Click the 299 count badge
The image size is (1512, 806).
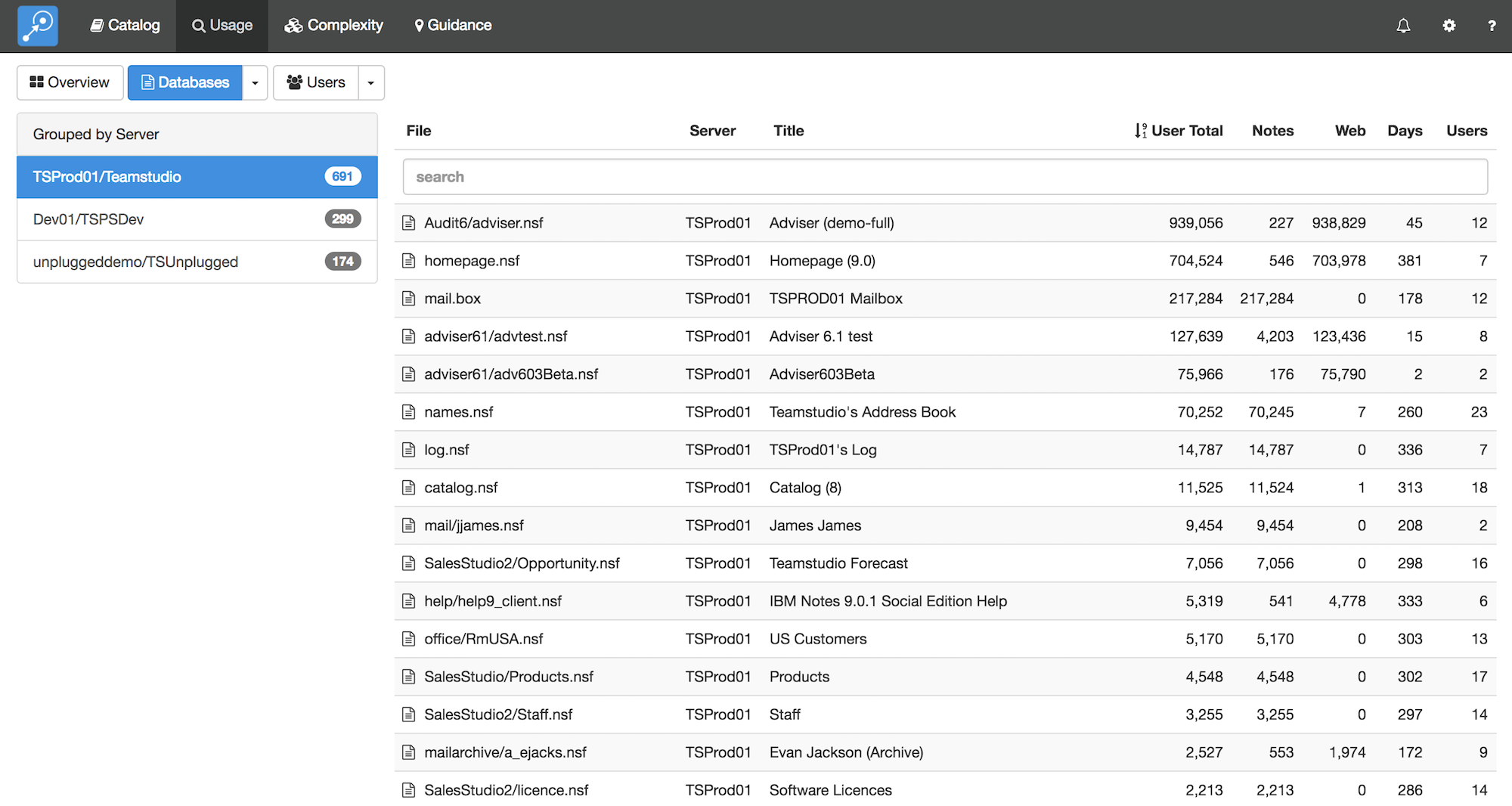(x=342, y=219)
